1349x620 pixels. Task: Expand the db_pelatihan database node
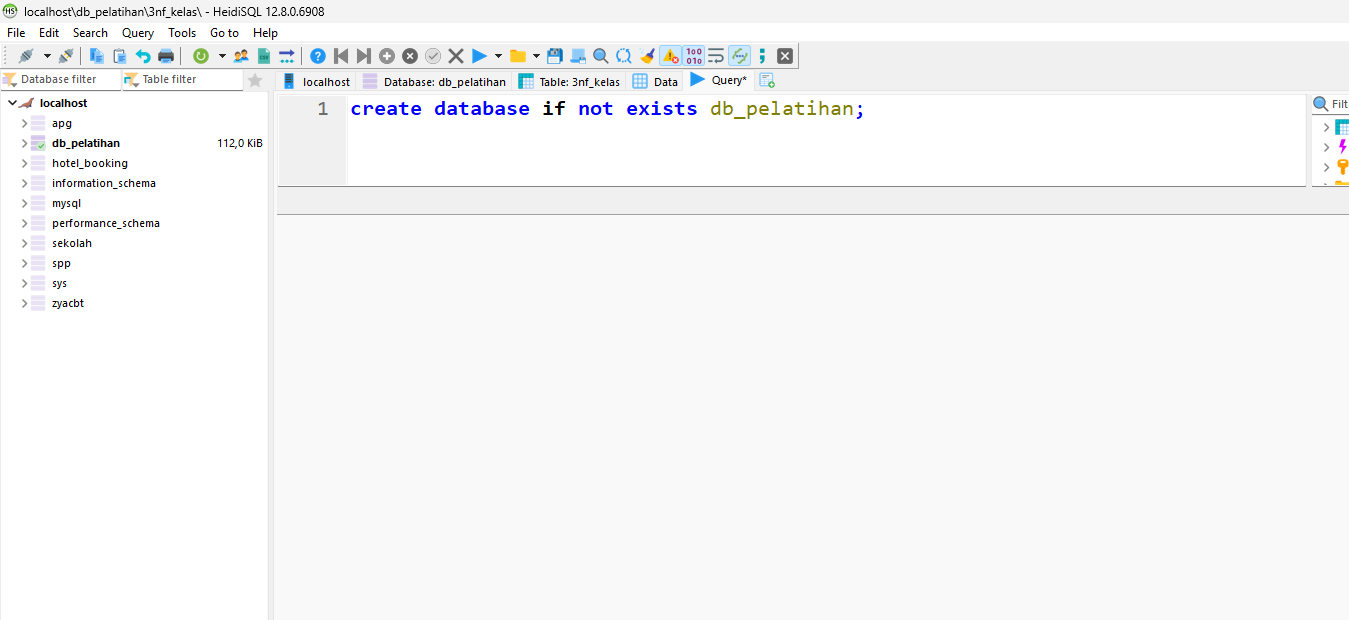24,143
